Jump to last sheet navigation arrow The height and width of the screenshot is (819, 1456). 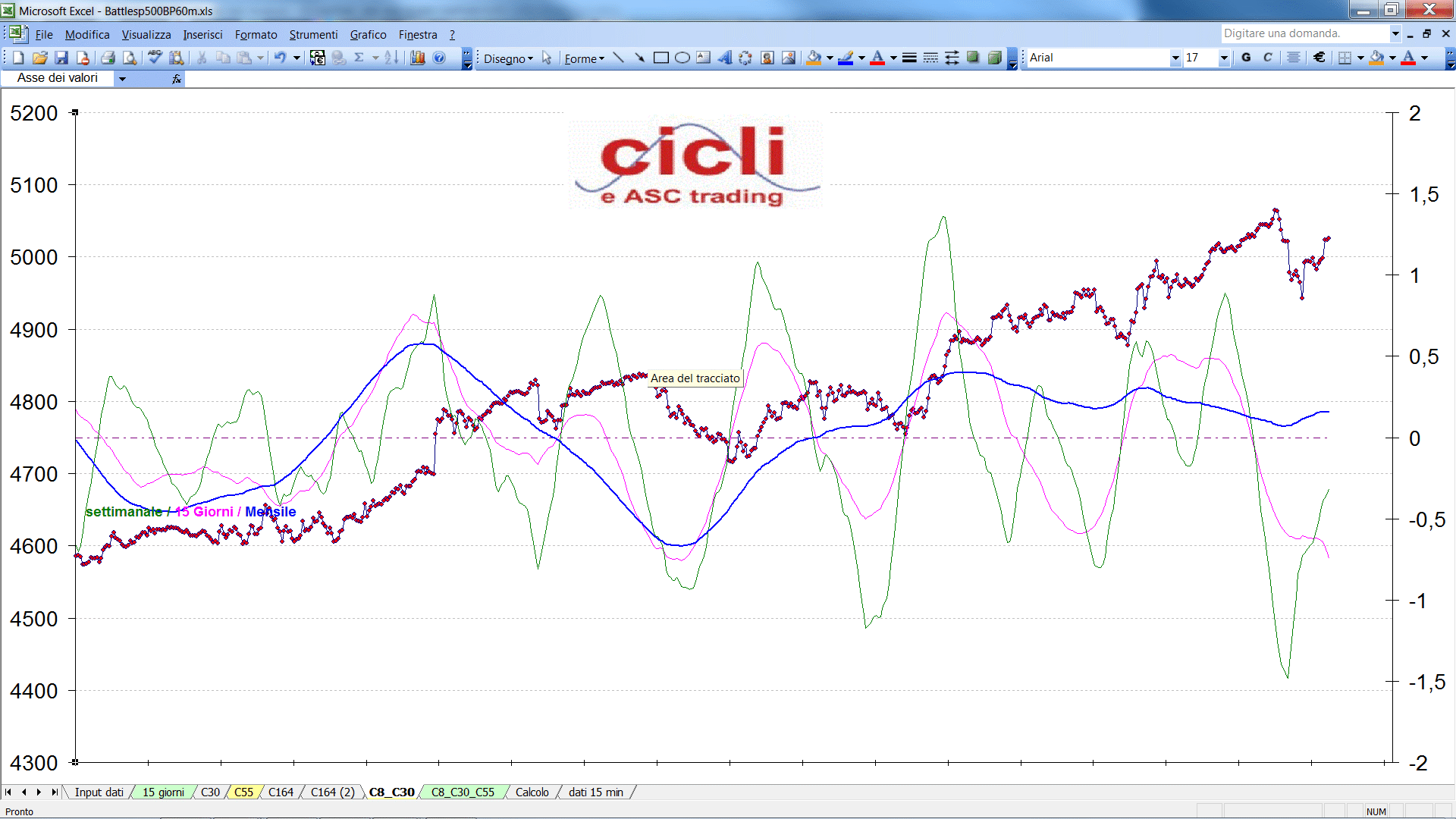click(54, 792)
